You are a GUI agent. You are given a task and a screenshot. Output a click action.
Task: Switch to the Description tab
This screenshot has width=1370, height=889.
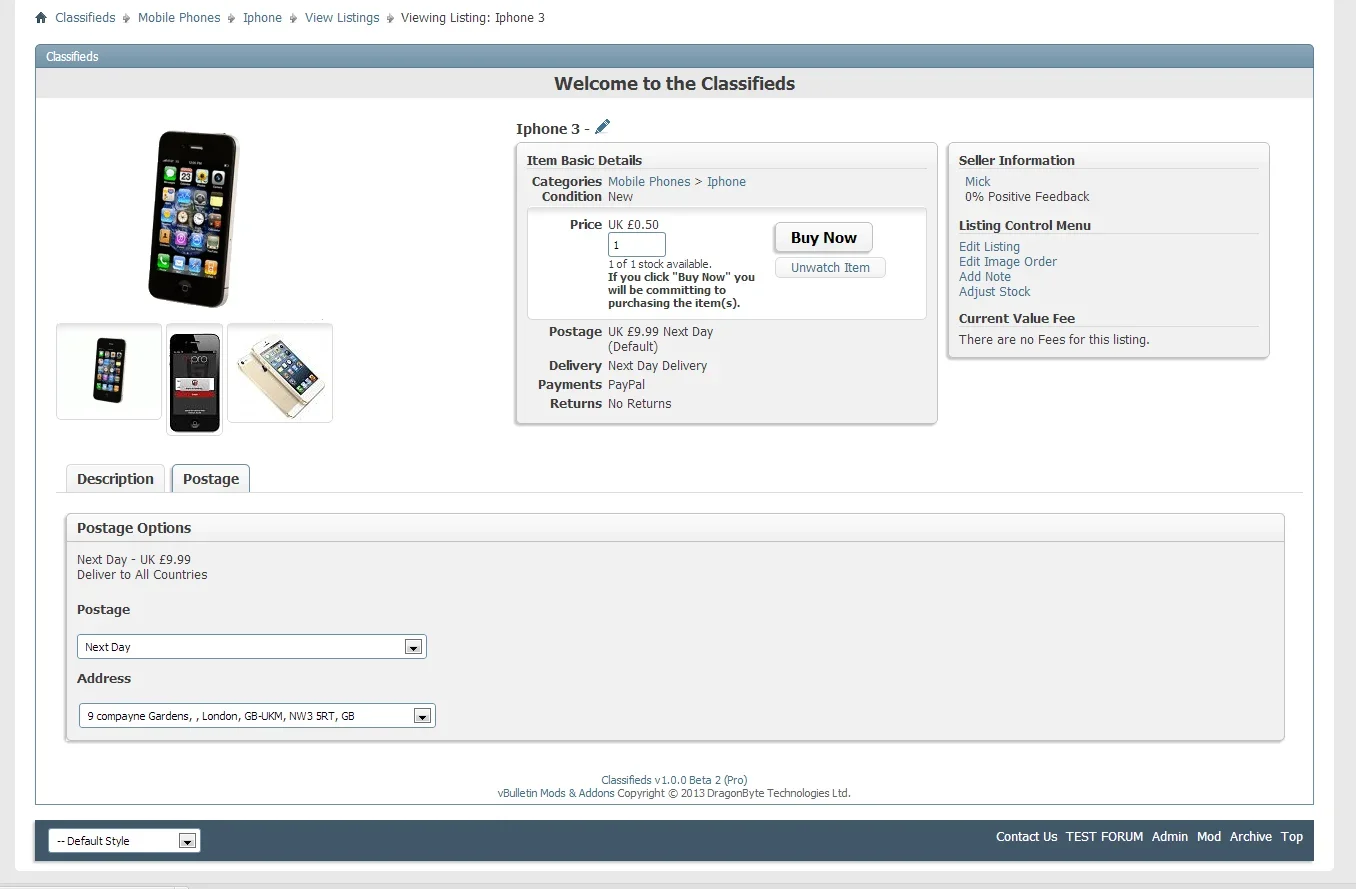(x=115, y=479)
